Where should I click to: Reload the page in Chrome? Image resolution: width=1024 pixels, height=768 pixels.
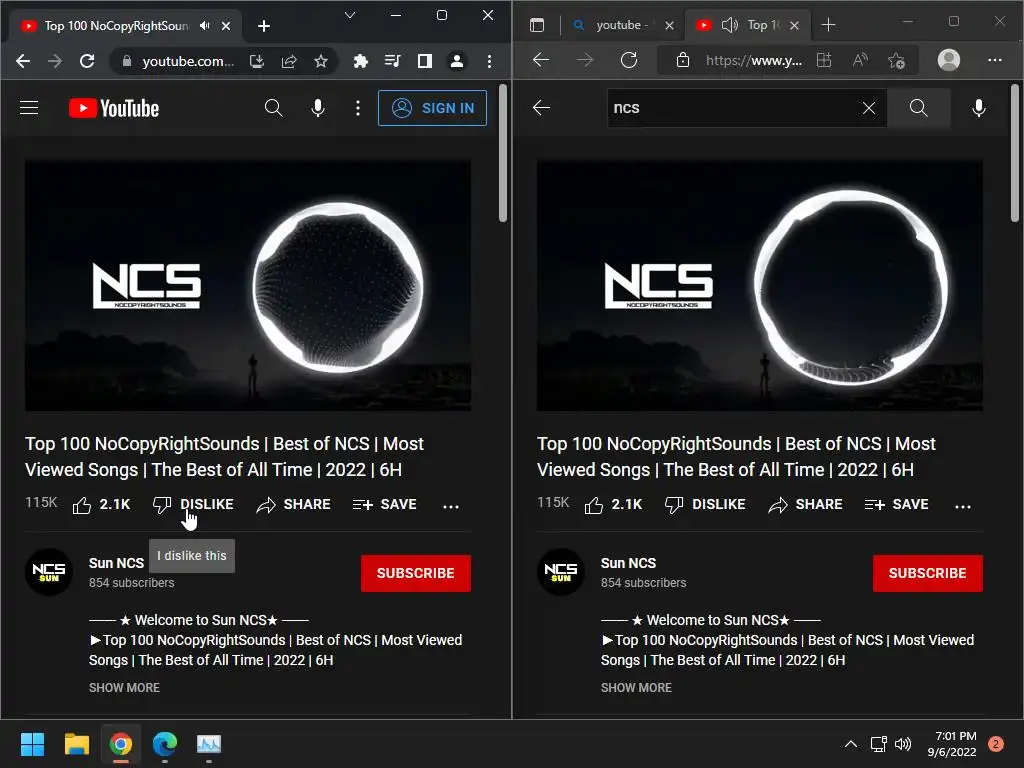coord(87,61)
